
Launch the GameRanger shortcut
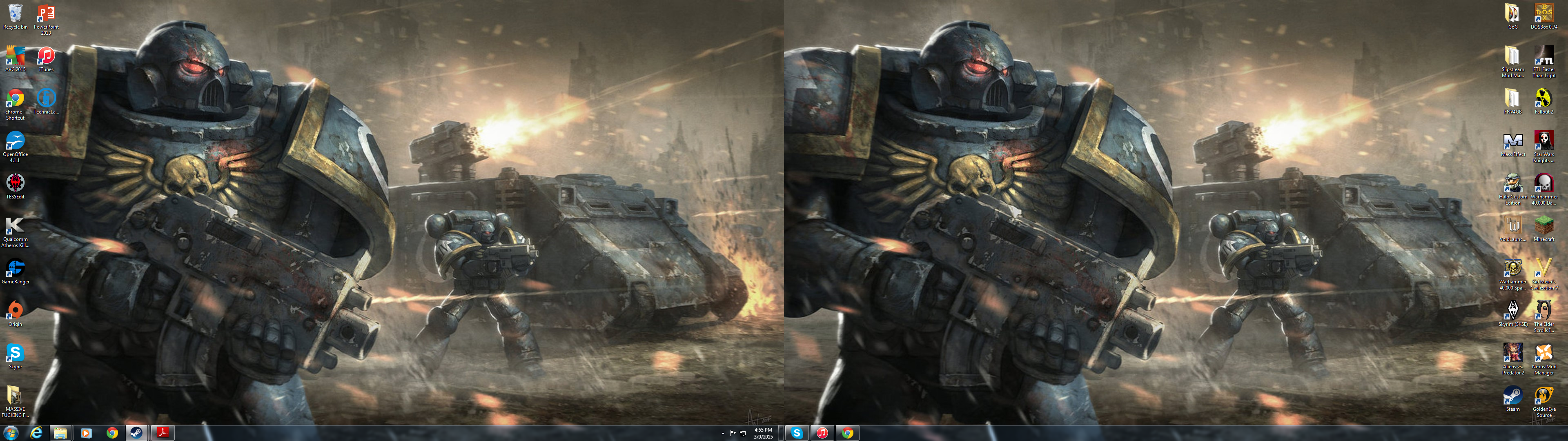(x=15, y=272)
